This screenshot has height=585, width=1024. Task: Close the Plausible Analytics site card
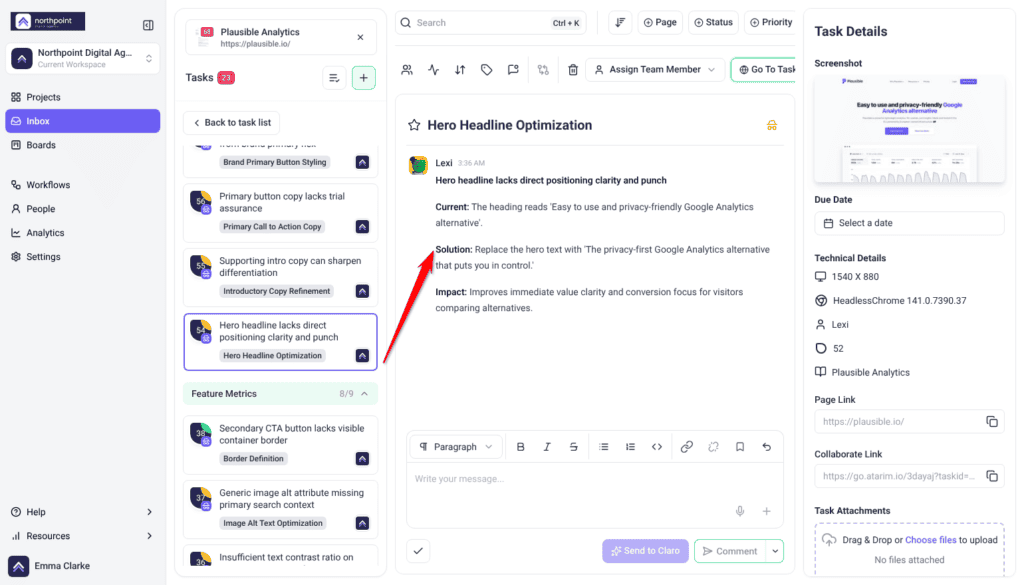tap(360, 37)
